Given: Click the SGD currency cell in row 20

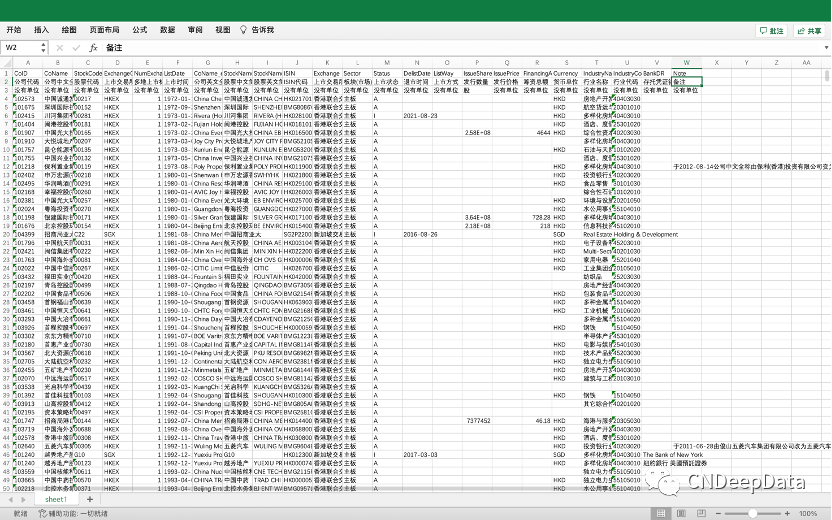Looking at the screenshot, I should [x=567, y=235].
